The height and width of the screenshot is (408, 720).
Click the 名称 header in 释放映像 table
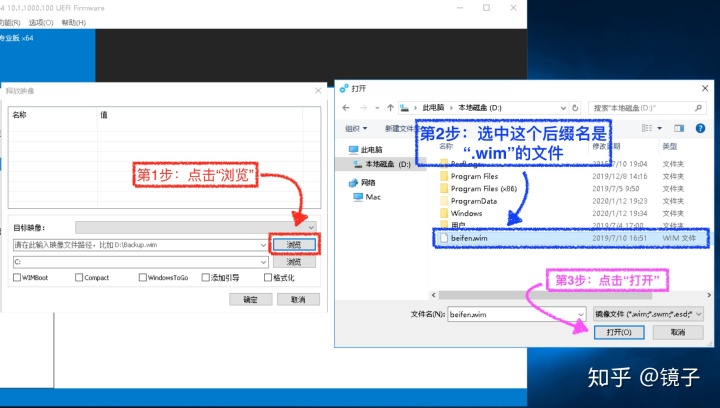(19, 115)
